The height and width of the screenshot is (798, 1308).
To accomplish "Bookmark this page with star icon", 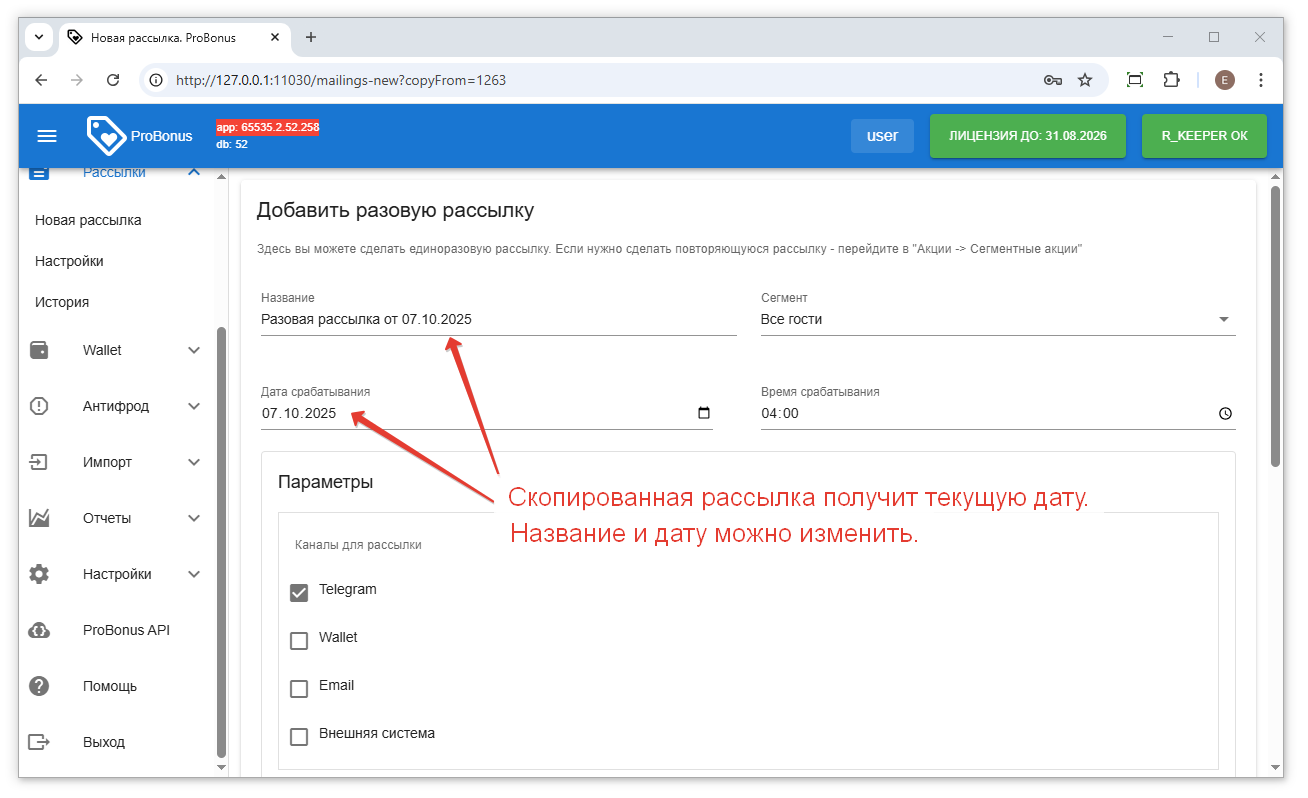I will click(x=1085, y=80).
